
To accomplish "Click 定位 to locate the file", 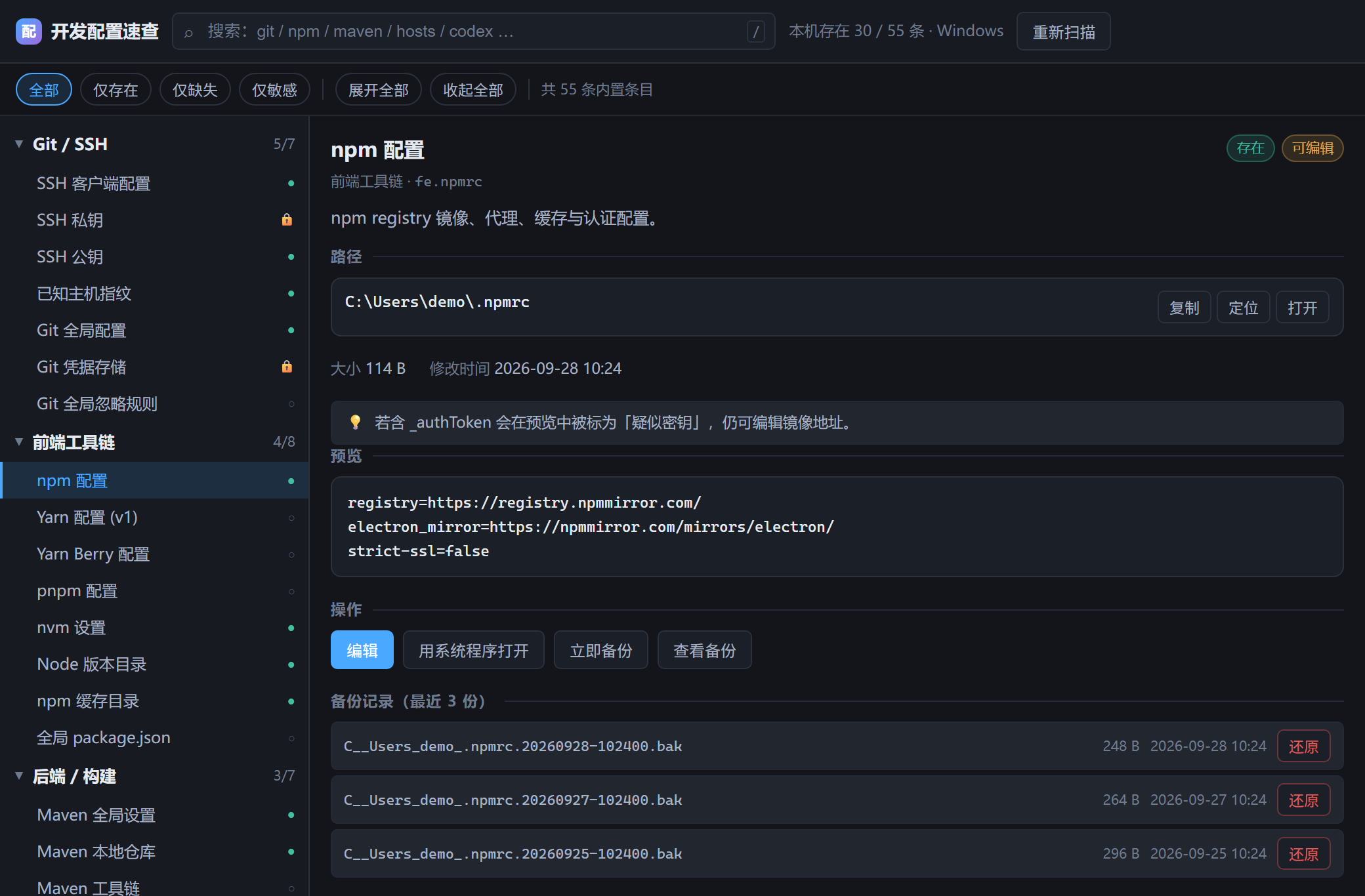I will 1244,307.
